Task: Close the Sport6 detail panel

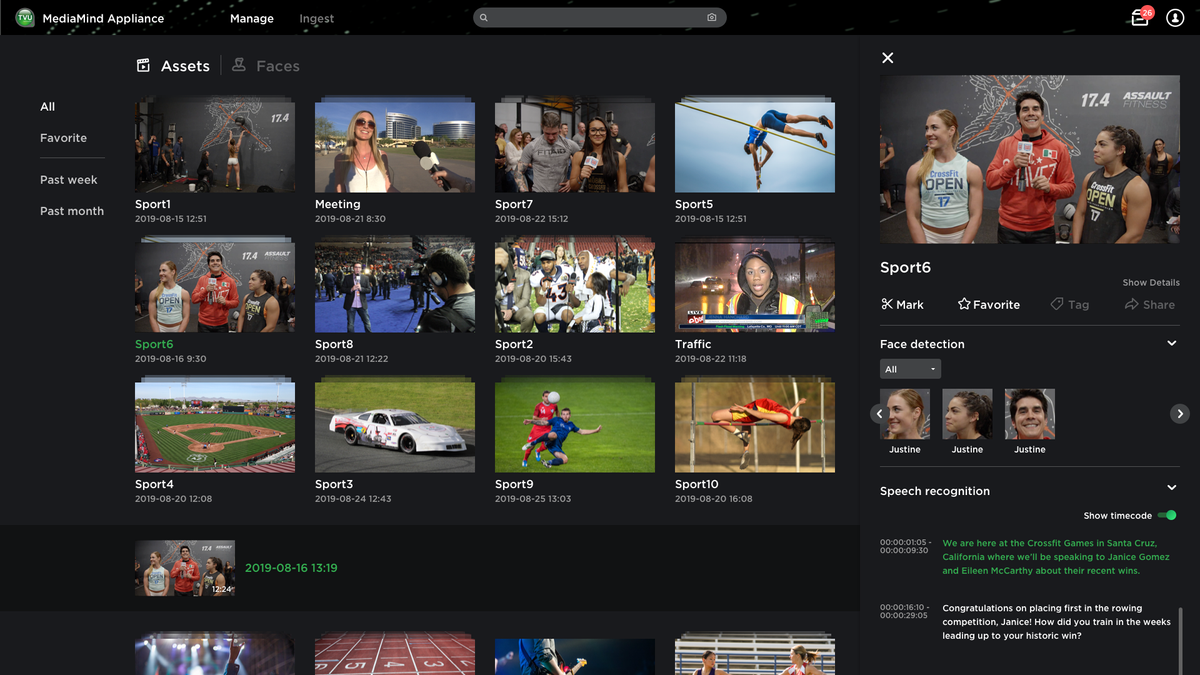Action: [x=887, y=57]
